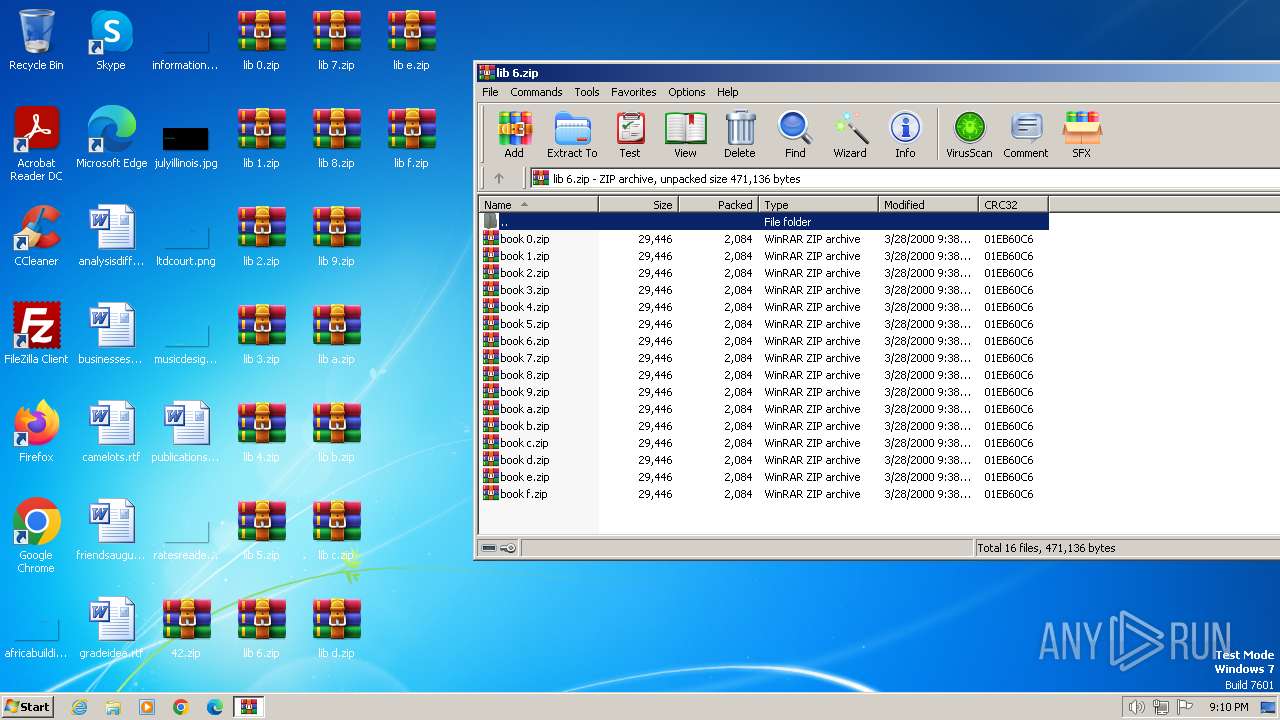This screenshot has height=720, width=1280.
Task: Open the Tools menu
Action: coord(587,92)
